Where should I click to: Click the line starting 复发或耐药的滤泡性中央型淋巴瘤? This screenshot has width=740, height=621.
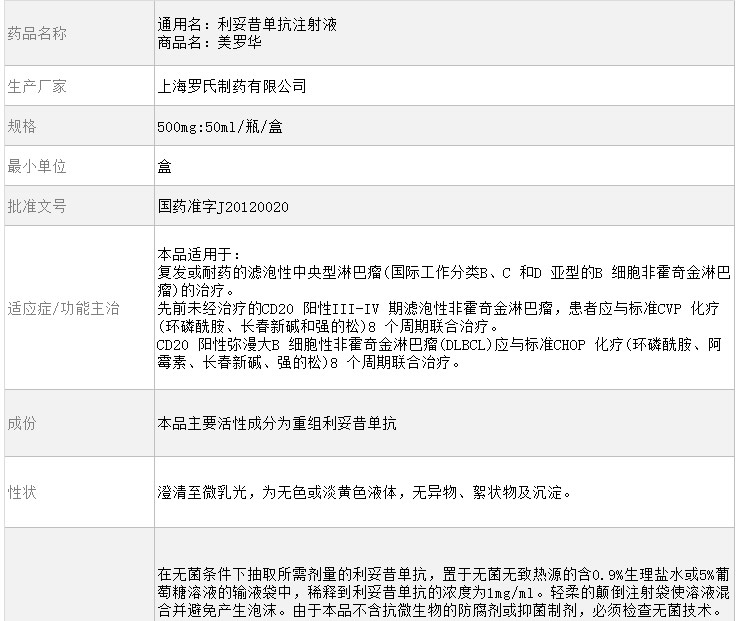click(444, 272)
